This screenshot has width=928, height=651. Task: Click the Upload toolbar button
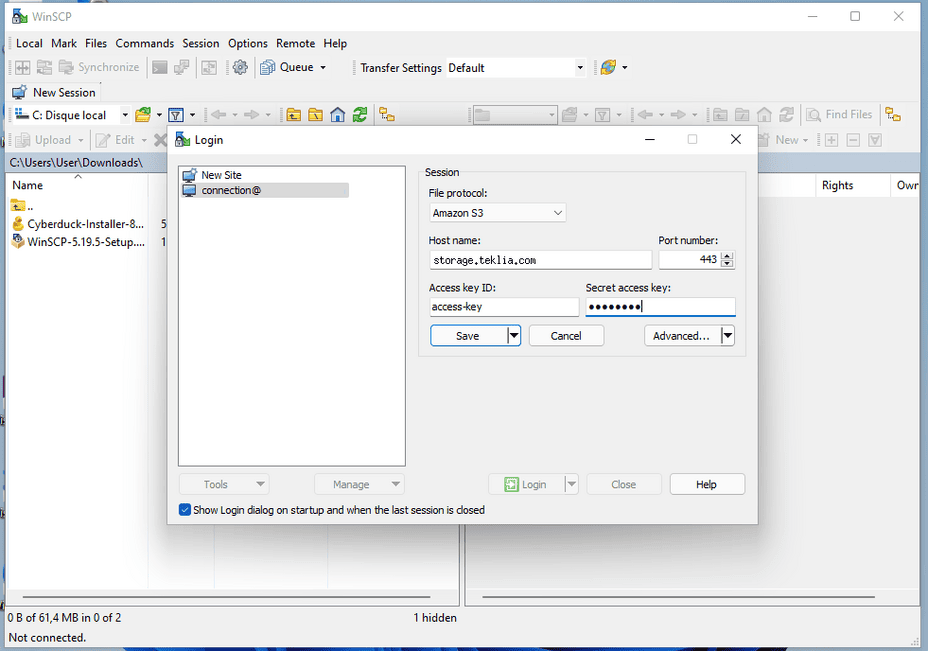click(43, 140)
